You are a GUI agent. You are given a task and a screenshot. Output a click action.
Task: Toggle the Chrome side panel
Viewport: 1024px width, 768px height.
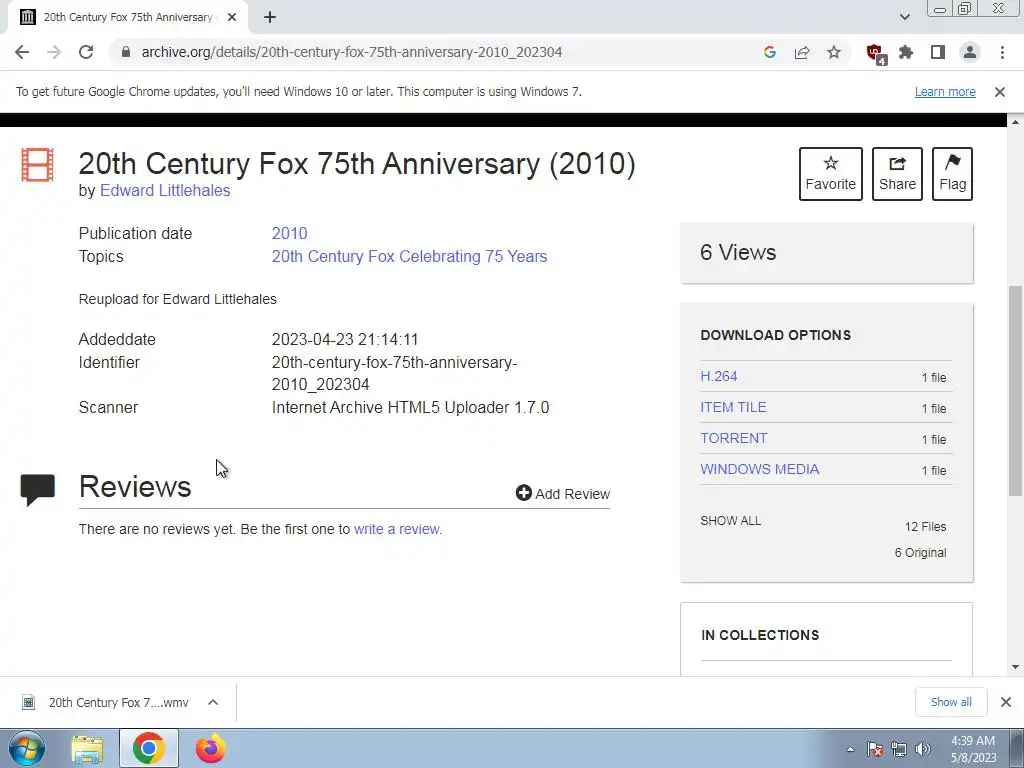[x=938, y=52]
